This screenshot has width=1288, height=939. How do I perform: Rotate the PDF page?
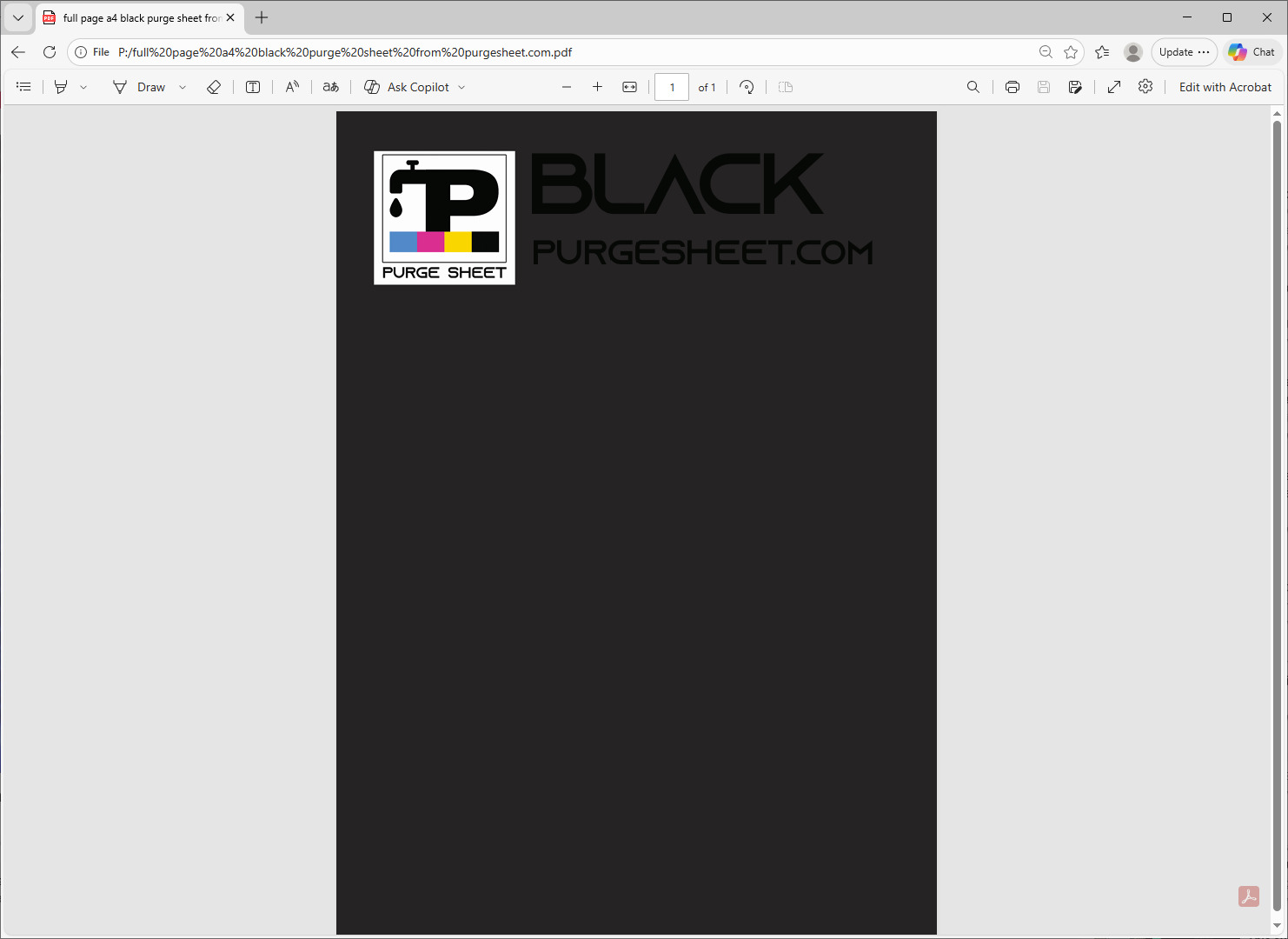pos(747,87)
